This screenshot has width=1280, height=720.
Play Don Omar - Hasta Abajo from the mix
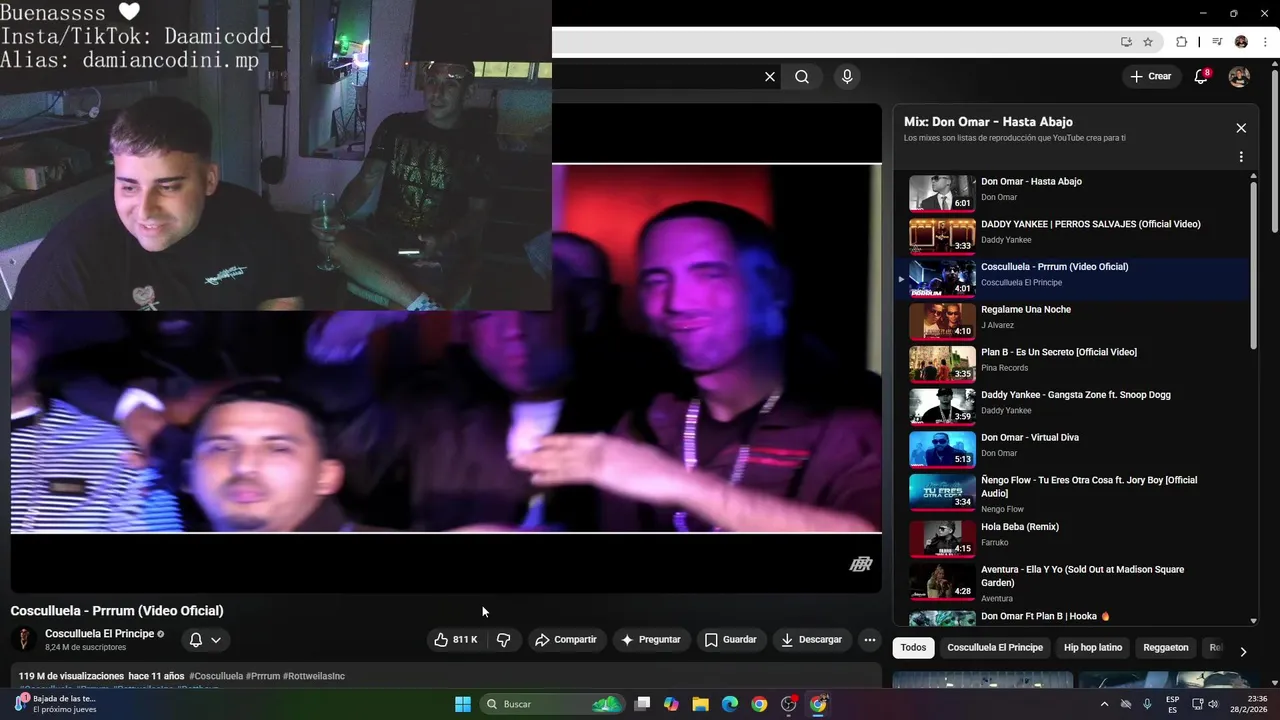pos(1073,193)
